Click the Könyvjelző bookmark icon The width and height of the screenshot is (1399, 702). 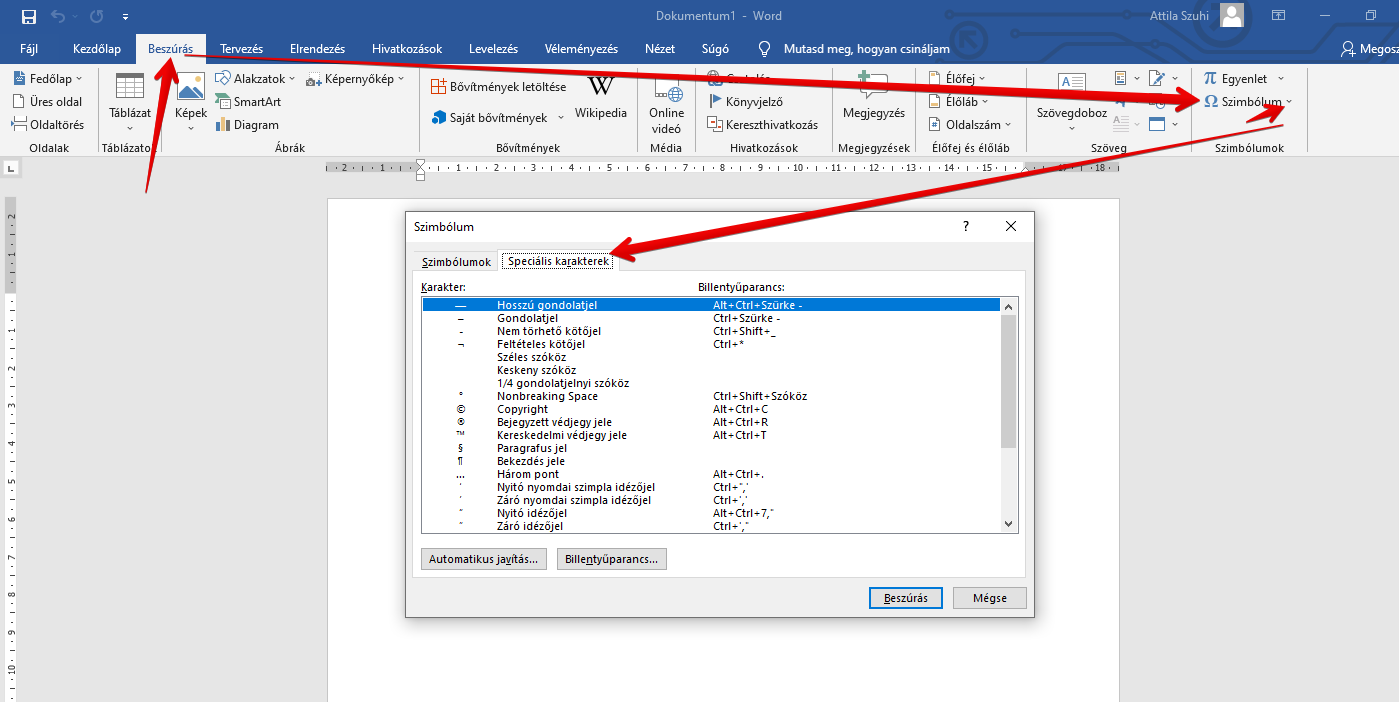(715, 101)
